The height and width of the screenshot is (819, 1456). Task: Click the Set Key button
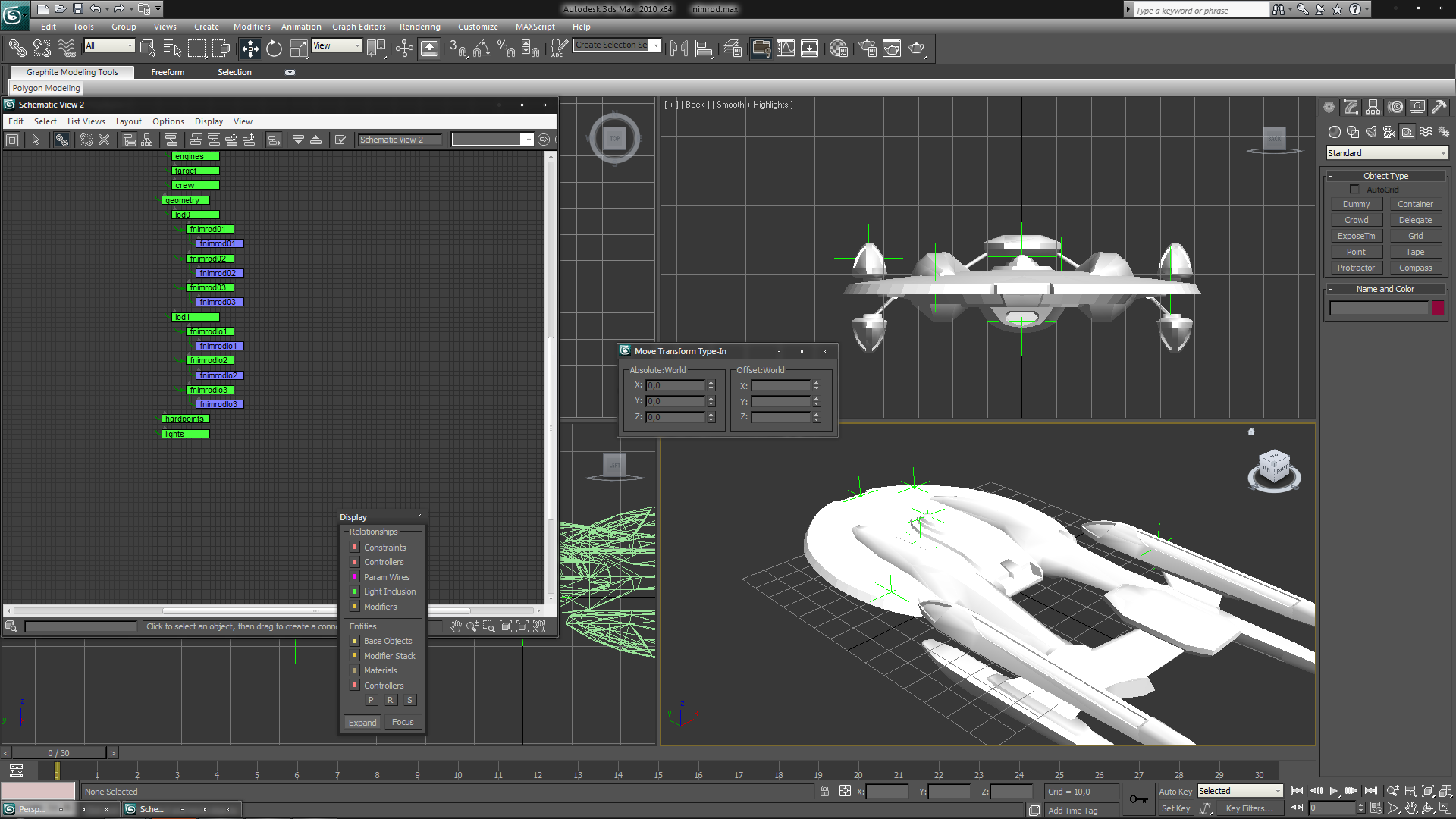[1175, 808]
